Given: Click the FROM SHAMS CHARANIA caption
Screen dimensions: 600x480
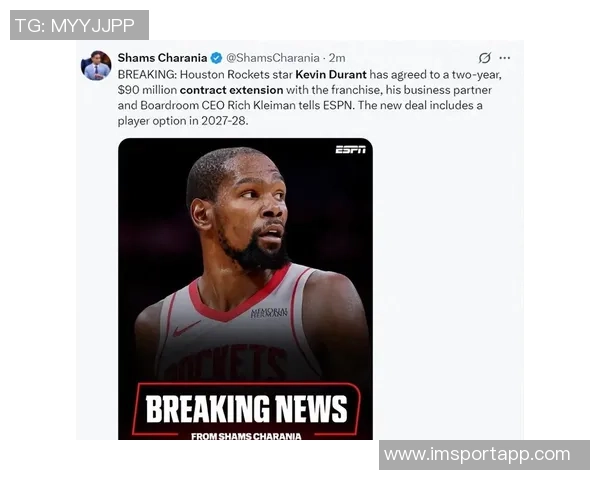Looking at the screenshot, I should 246,436.
